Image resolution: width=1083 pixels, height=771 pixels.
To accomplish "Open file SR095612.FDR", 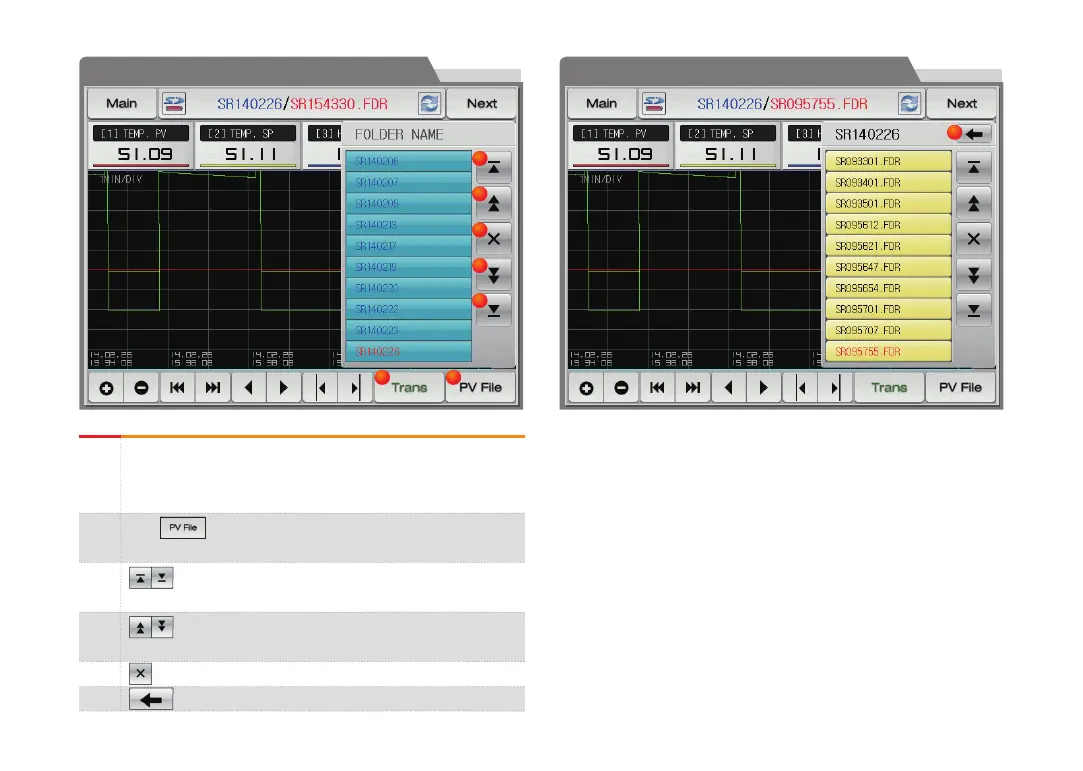I will tap(888, 225).
